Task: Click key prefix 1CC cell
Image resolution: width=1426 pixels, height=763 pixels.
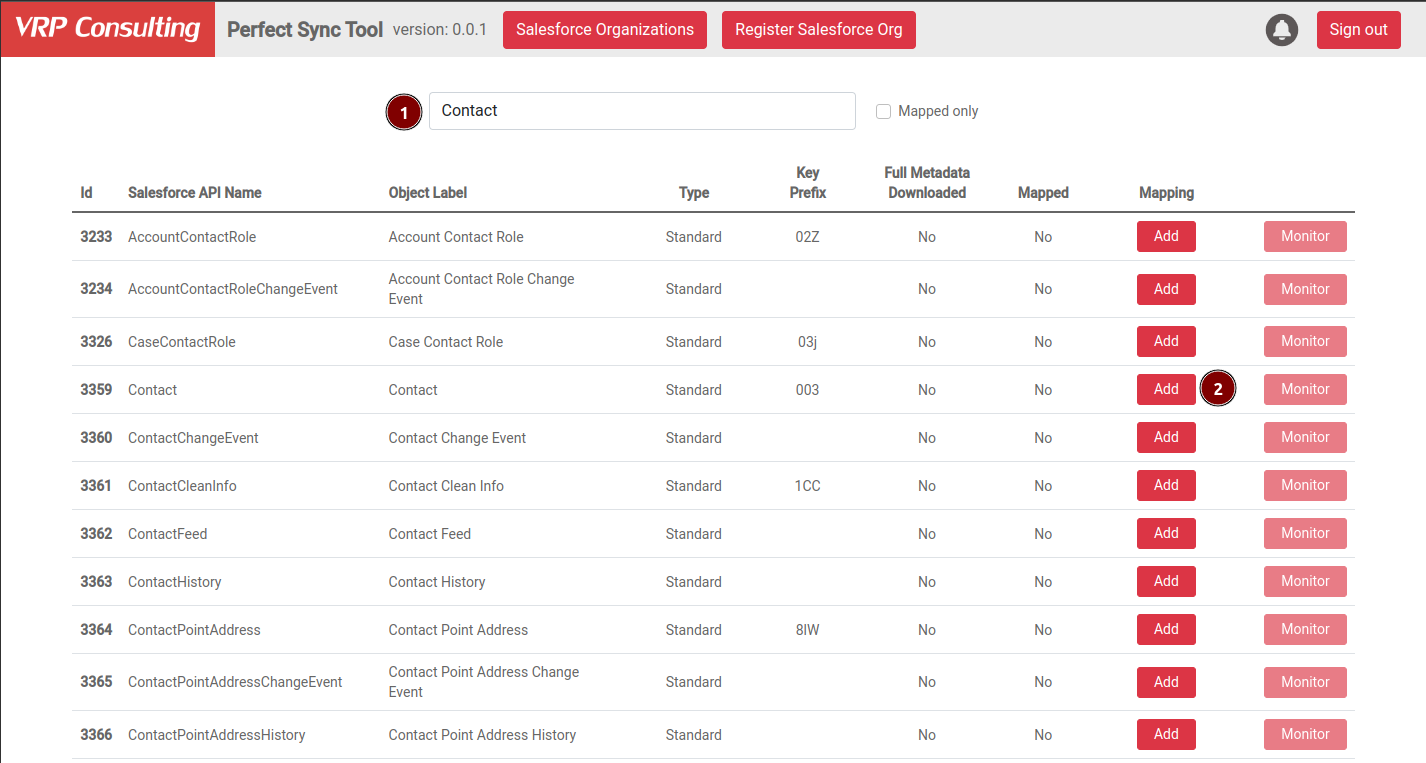Action: pos(808,486)
